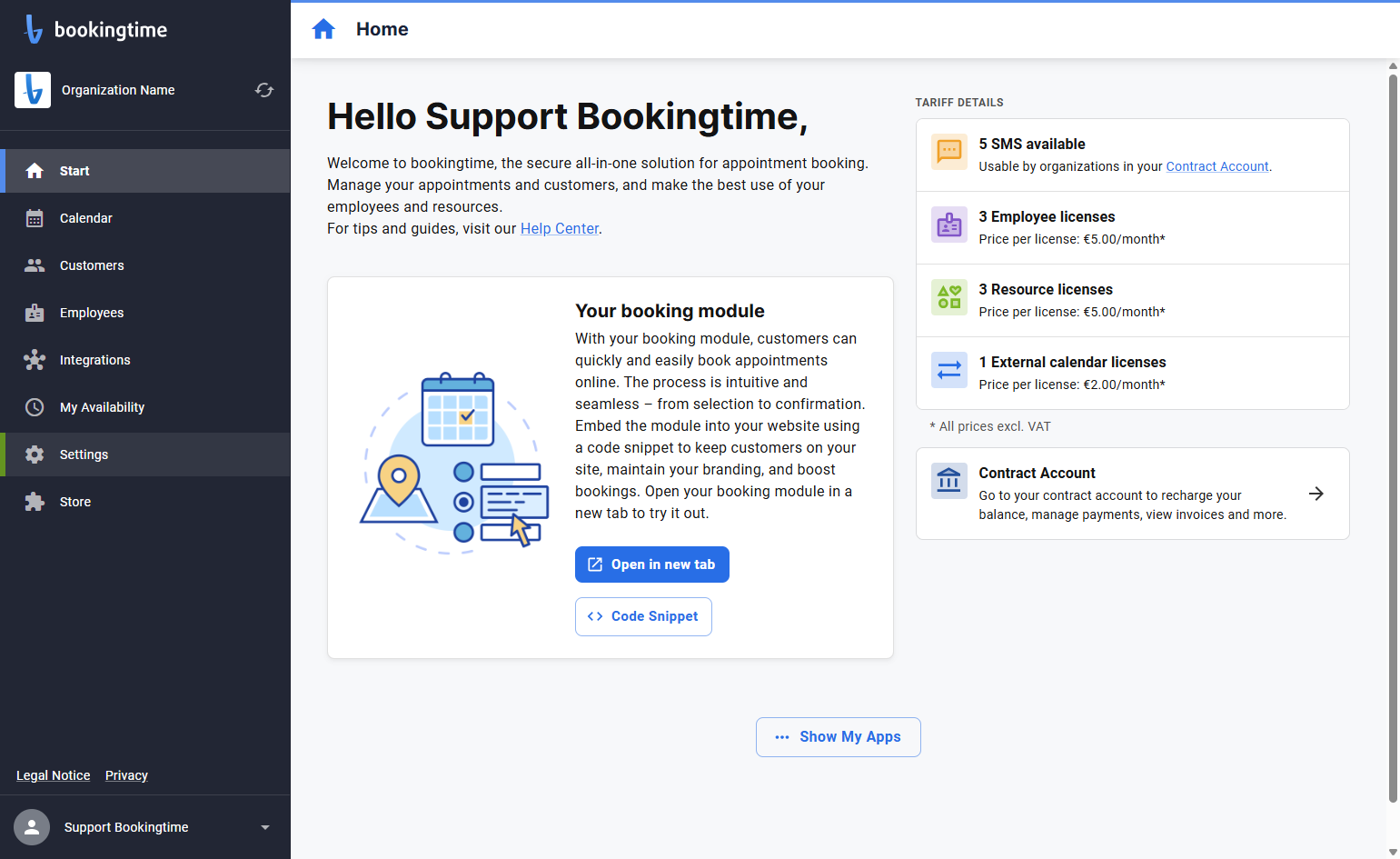
Task: Click the organization switch refresh icon
Action: tap(264, 90)
